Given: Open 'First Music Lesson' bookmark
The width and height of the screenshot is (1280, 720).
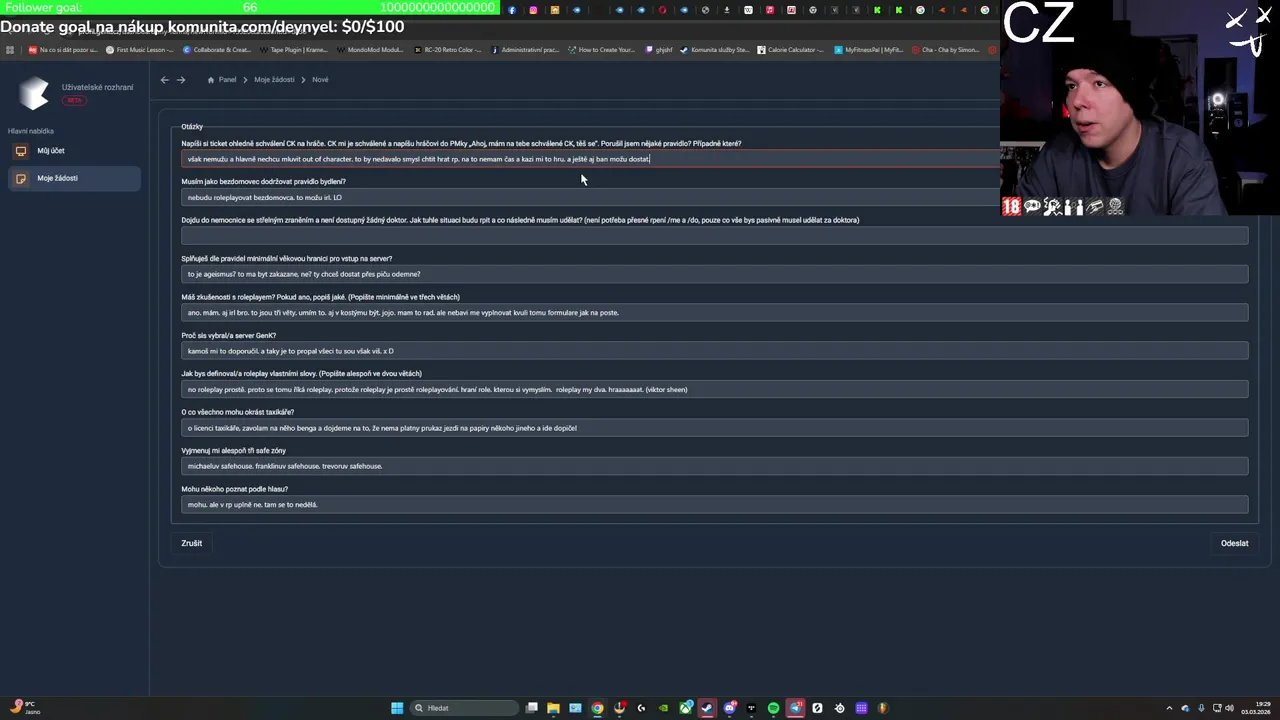Looking at the screenshot, I should [140, 50].
